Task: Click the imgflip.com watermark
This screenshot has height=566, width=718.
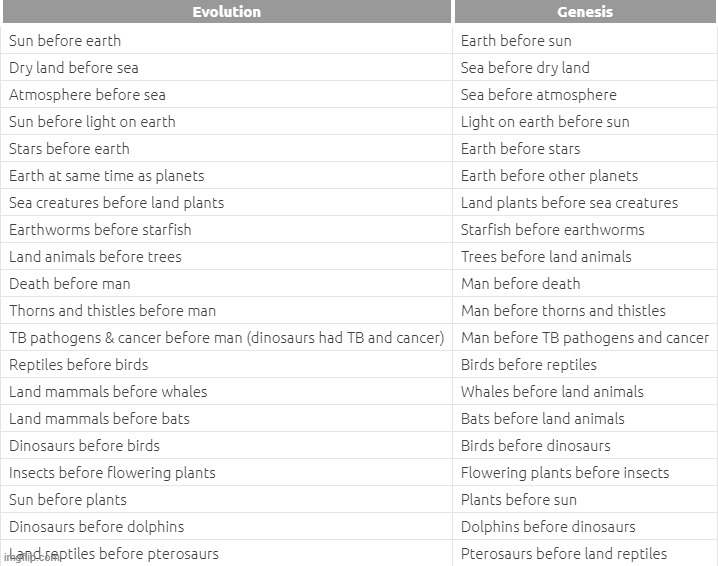Action: [x=30, y=556]
